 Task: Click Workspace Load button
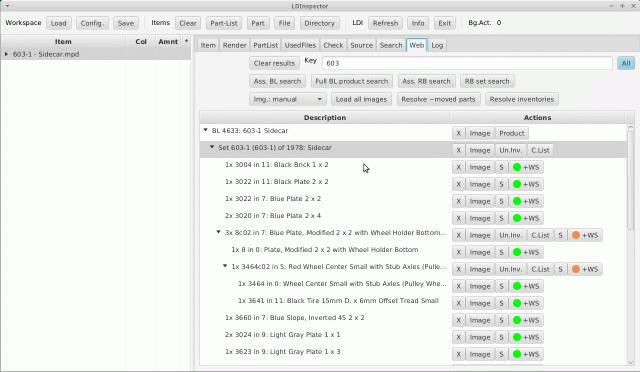point(58,23)
